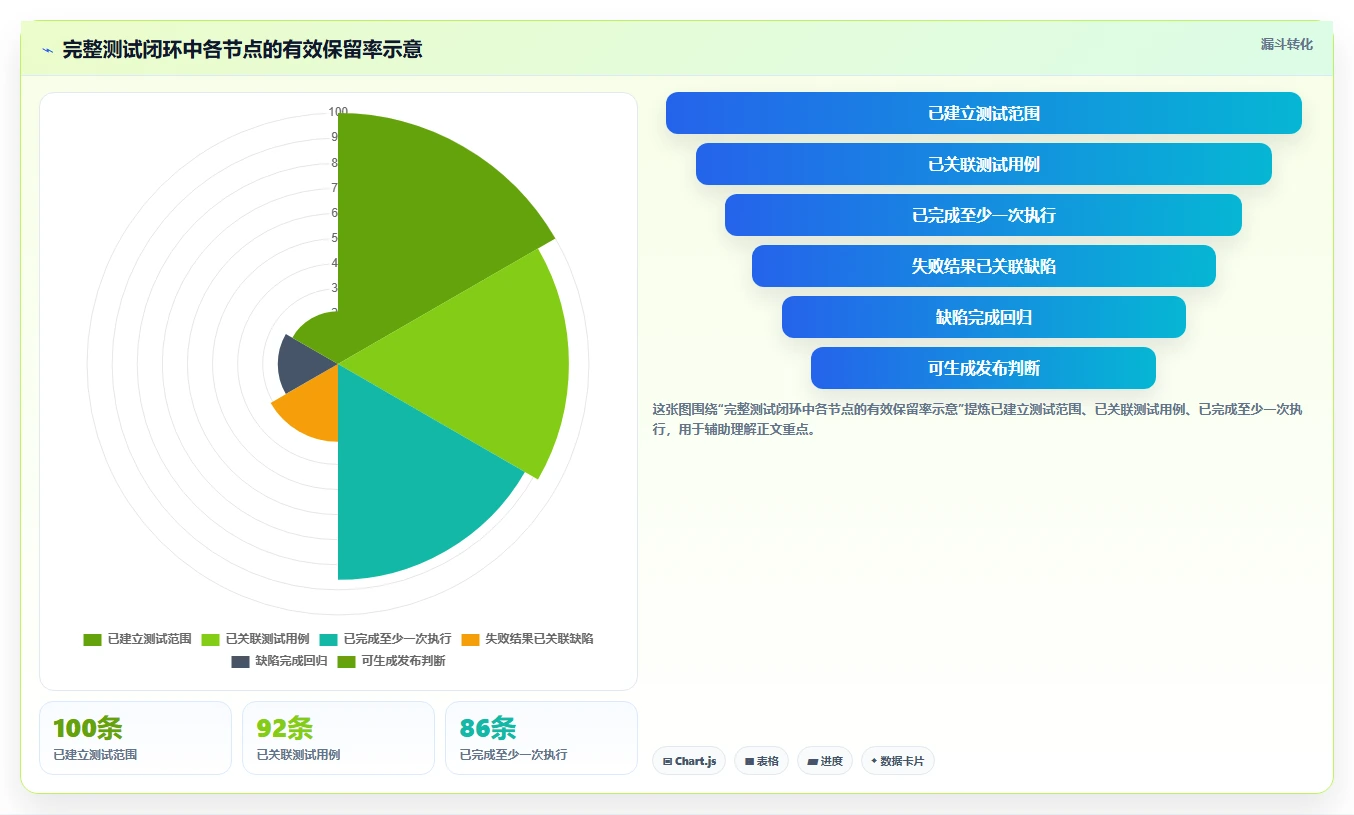Toggle 缺陷完成回归 legend entry
The width and height of the screenshot is (1354, 815).
click(x=279, y=661)
